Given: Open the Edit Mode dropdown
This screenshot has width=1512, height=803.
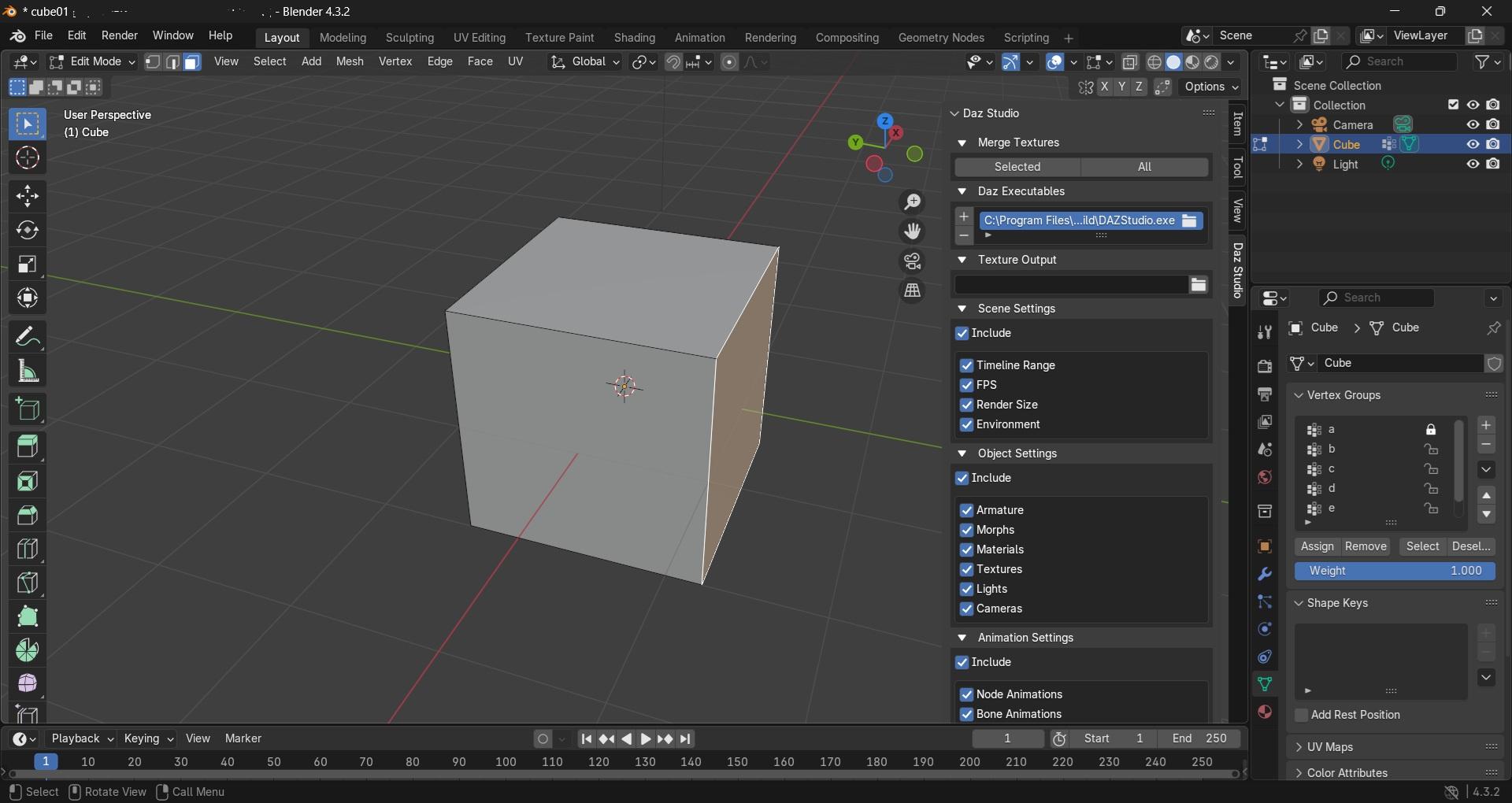Looking at the screenshot, I should click(92, 62).
